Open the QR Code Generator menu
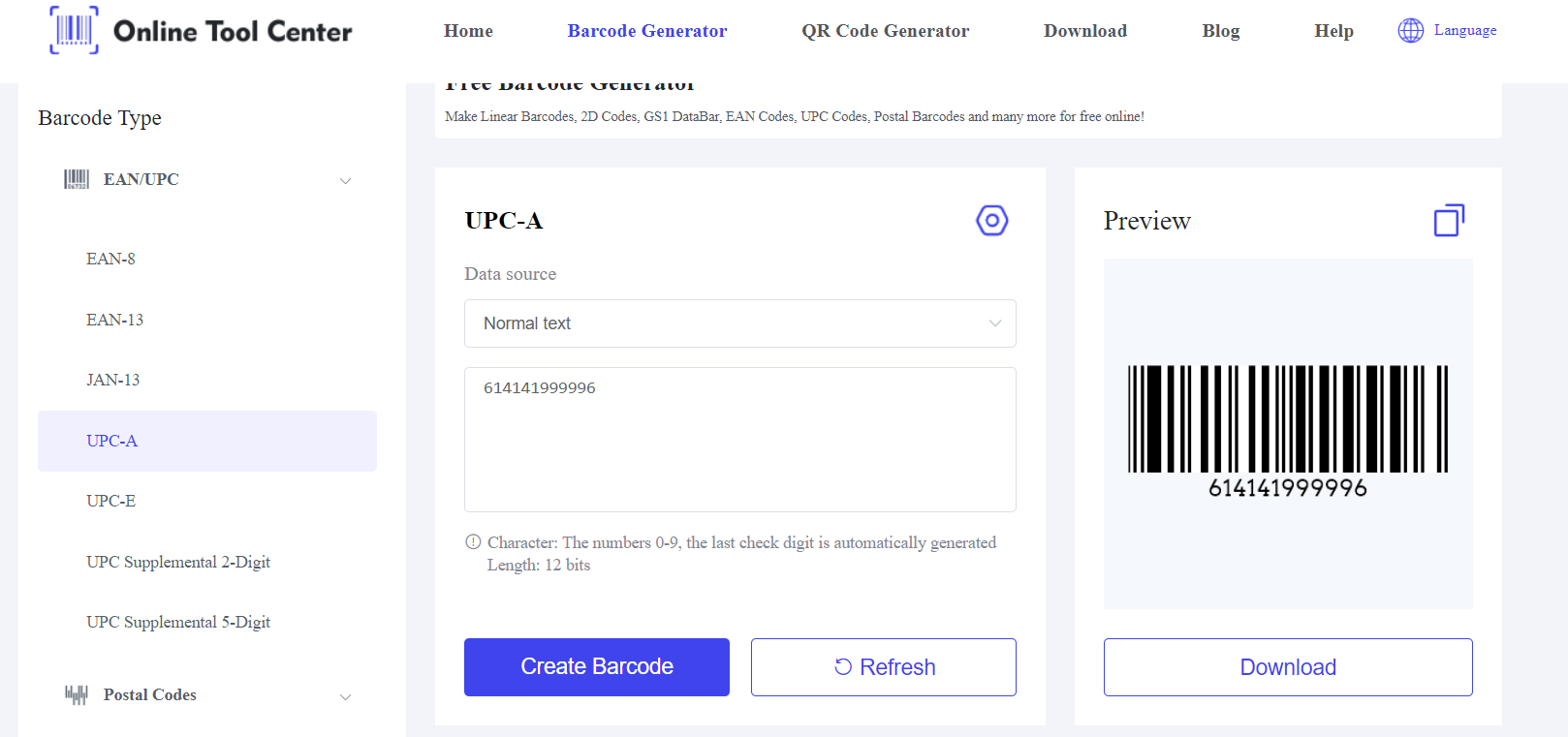1568x737 pixels. pos(885,31)
